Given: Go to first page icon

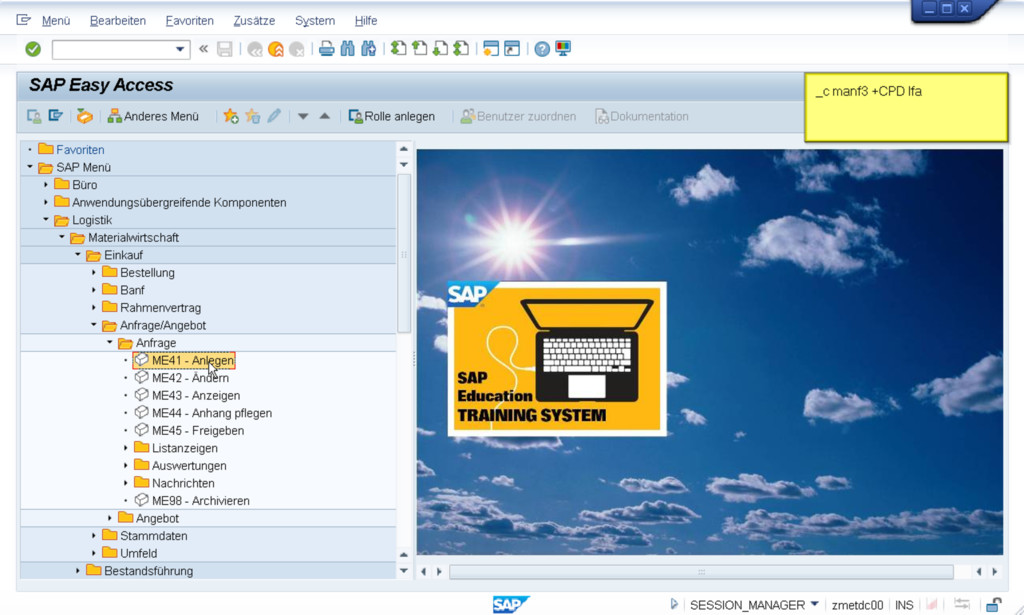Looking at the screenshot, I should point(398,48).
